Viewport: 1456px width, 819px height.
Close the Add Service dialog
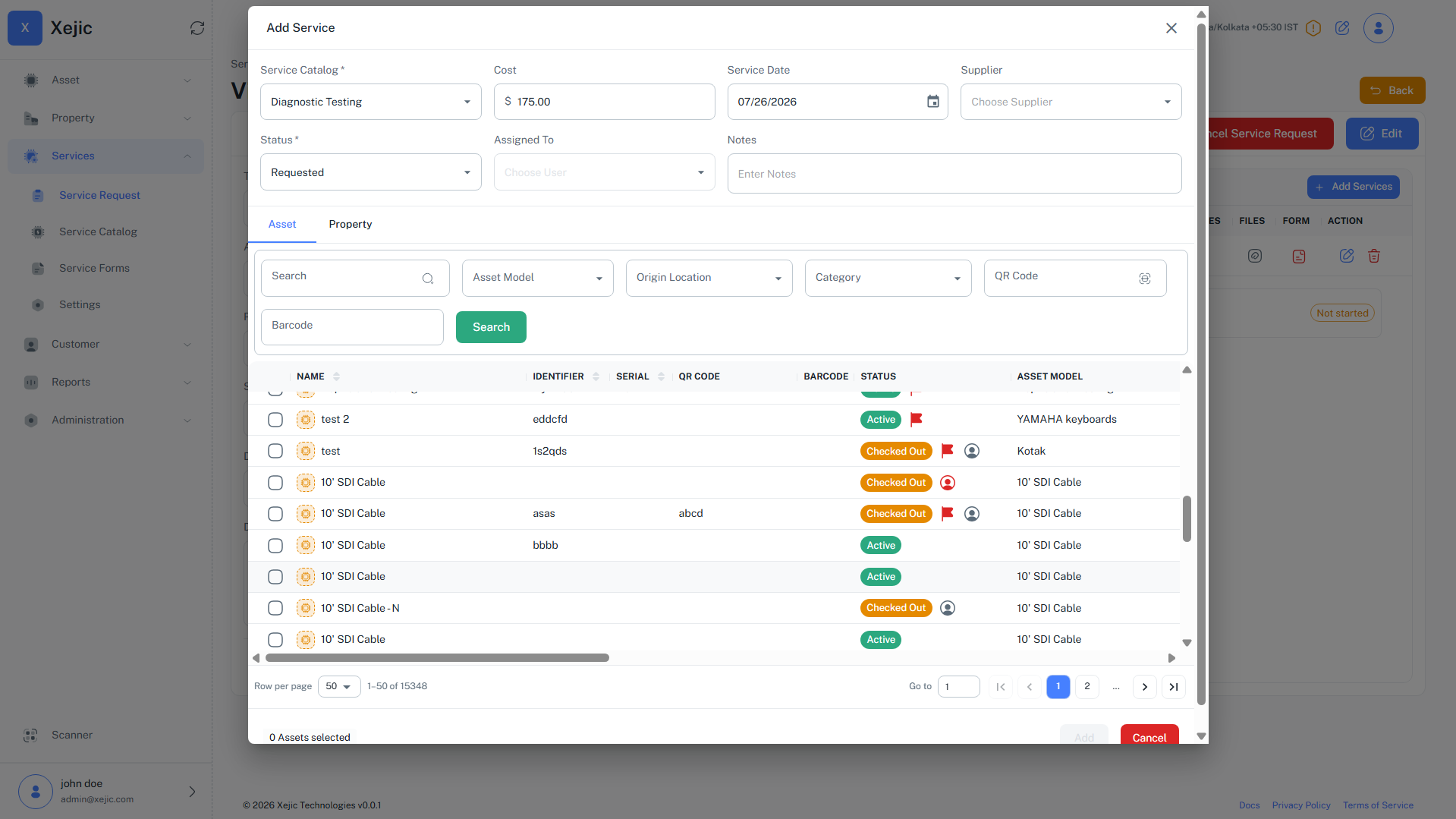(1171, 28)
